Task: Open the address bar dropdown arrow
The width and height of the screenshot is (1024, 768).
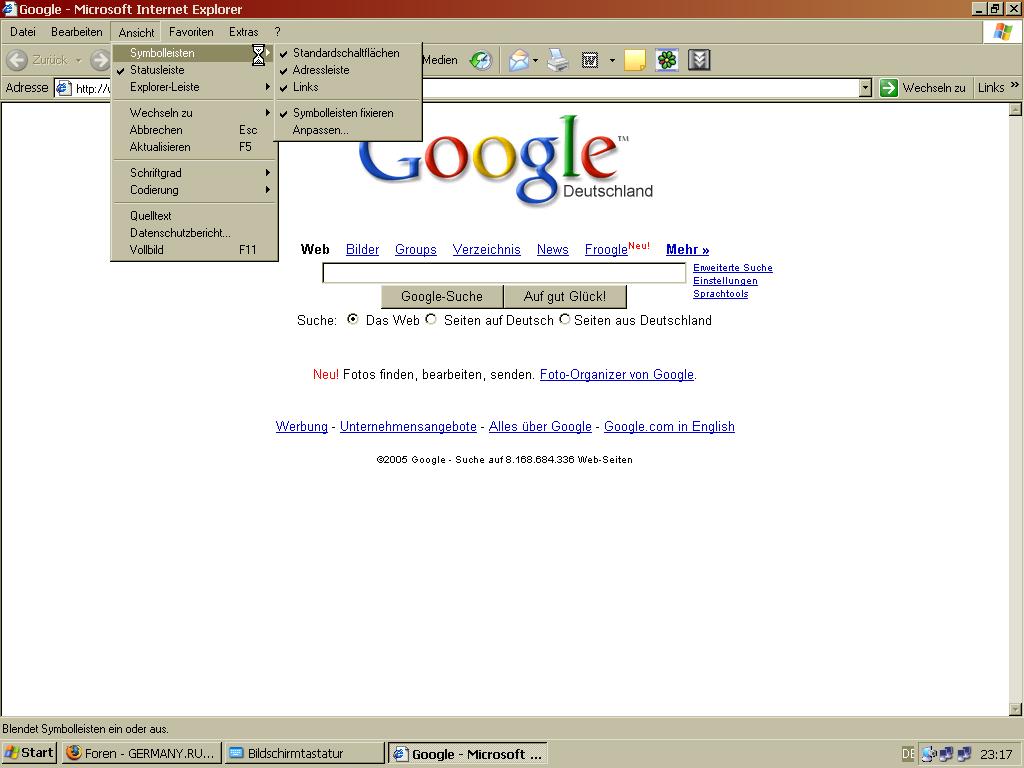Action: pyautogui.click(x=865, y=88)
